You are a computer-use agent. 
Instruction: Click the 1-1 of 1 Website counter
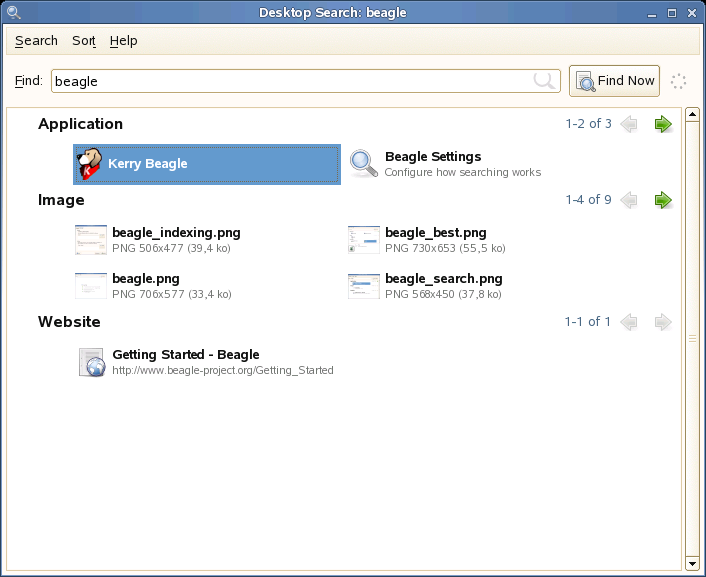point(588,322)
